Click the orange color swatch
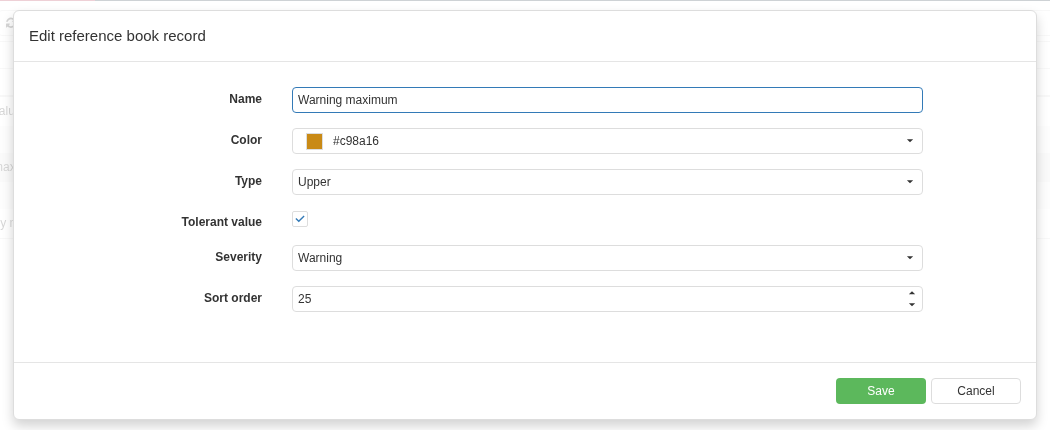The height and width of the screenshot is (430, 1050). [x=314, y=141]
